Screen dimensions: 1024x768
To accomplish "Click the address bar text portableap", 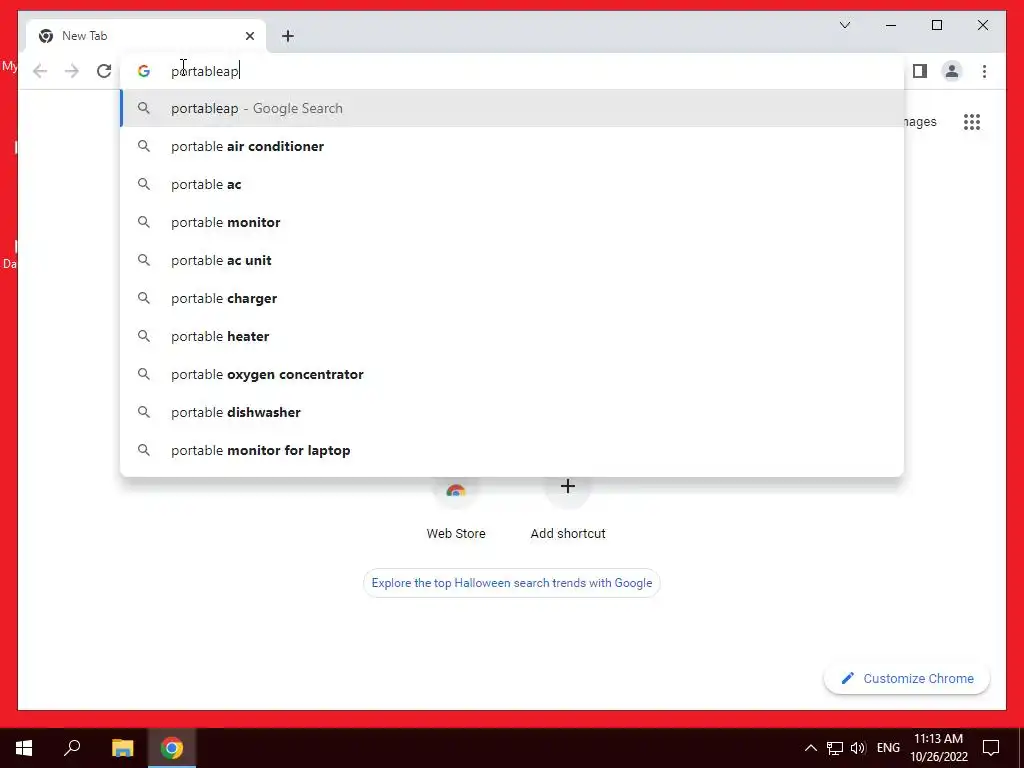I will 205,71.
